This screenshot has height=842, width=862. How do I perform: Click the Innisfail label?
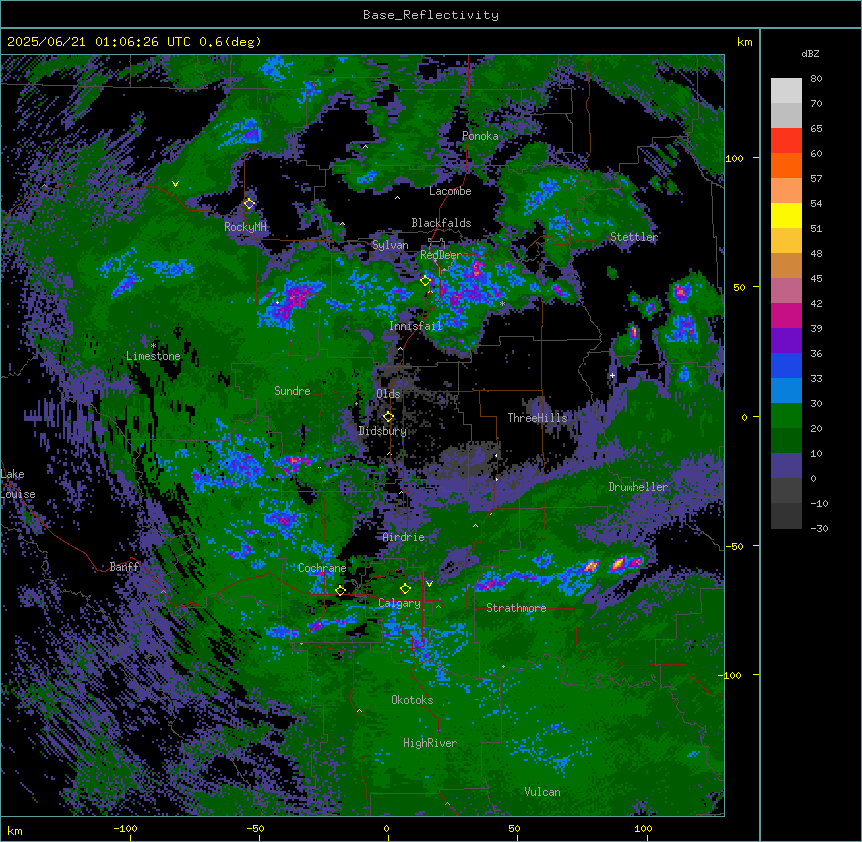(415, 326)
